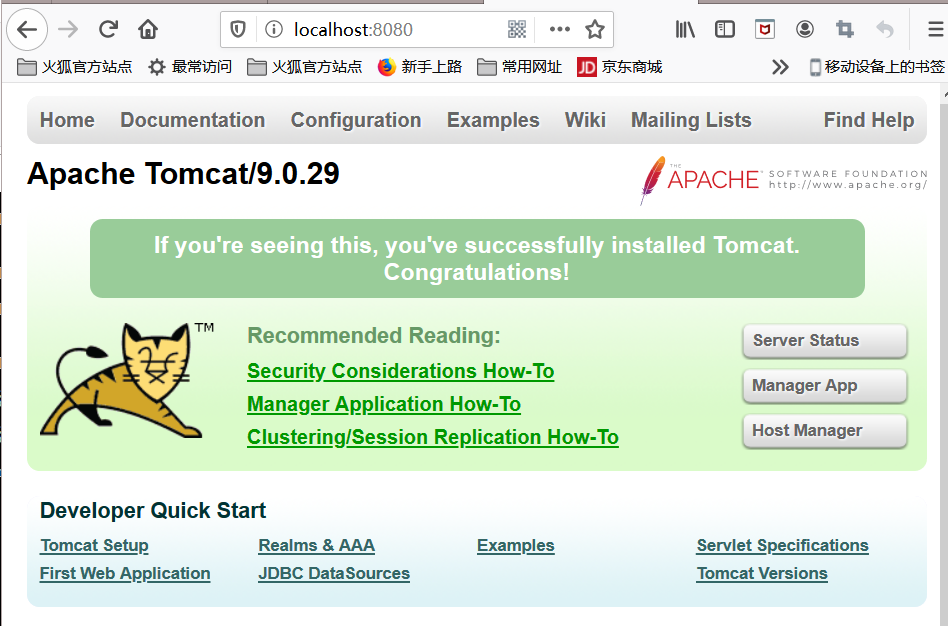Viewport: 948px width, 626px height.
Task: Open 常用网址 bookmark folder
Action: click(x=519, y=67)
